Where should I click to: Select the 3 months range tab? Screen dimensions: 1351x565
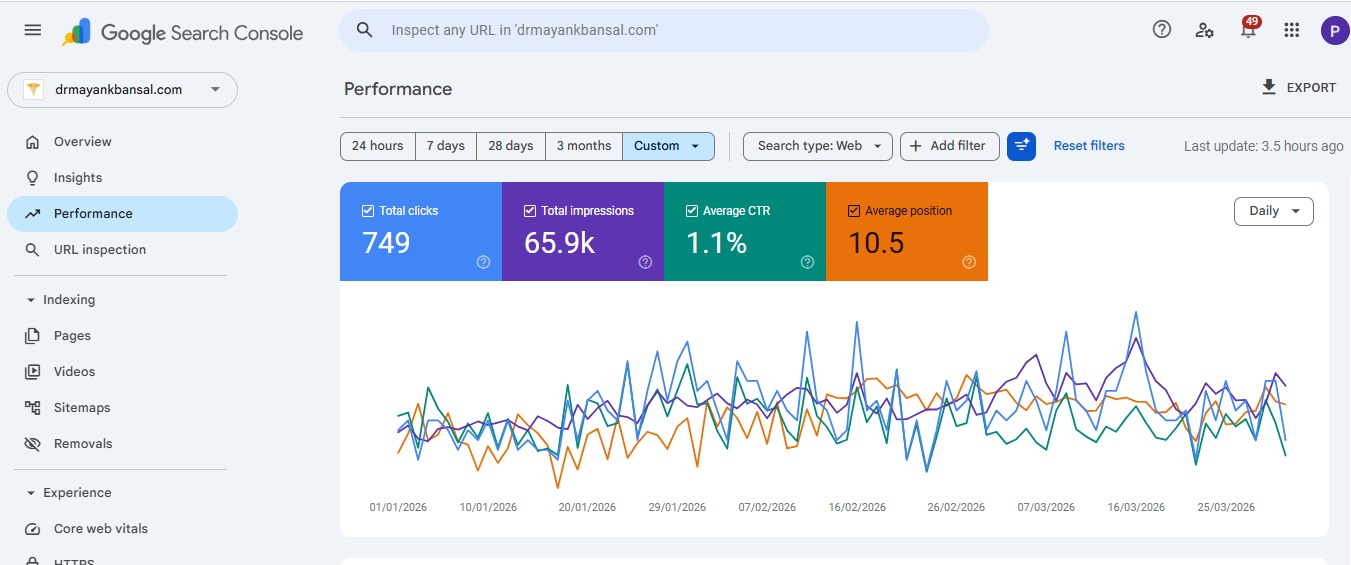(584, 146)
